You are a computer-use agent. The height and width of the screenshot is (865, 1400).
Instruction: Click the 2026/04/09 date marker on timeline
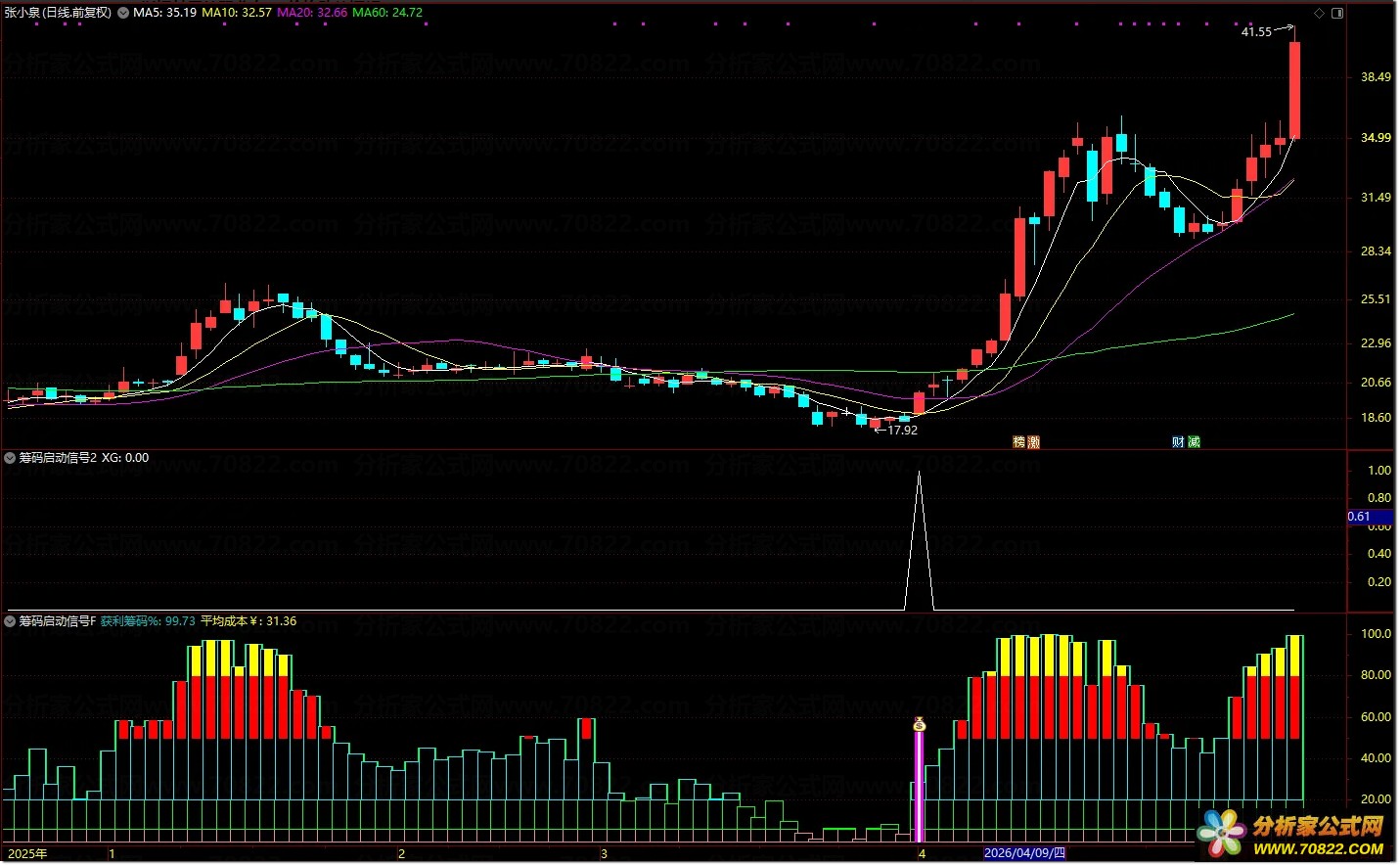1024,853
